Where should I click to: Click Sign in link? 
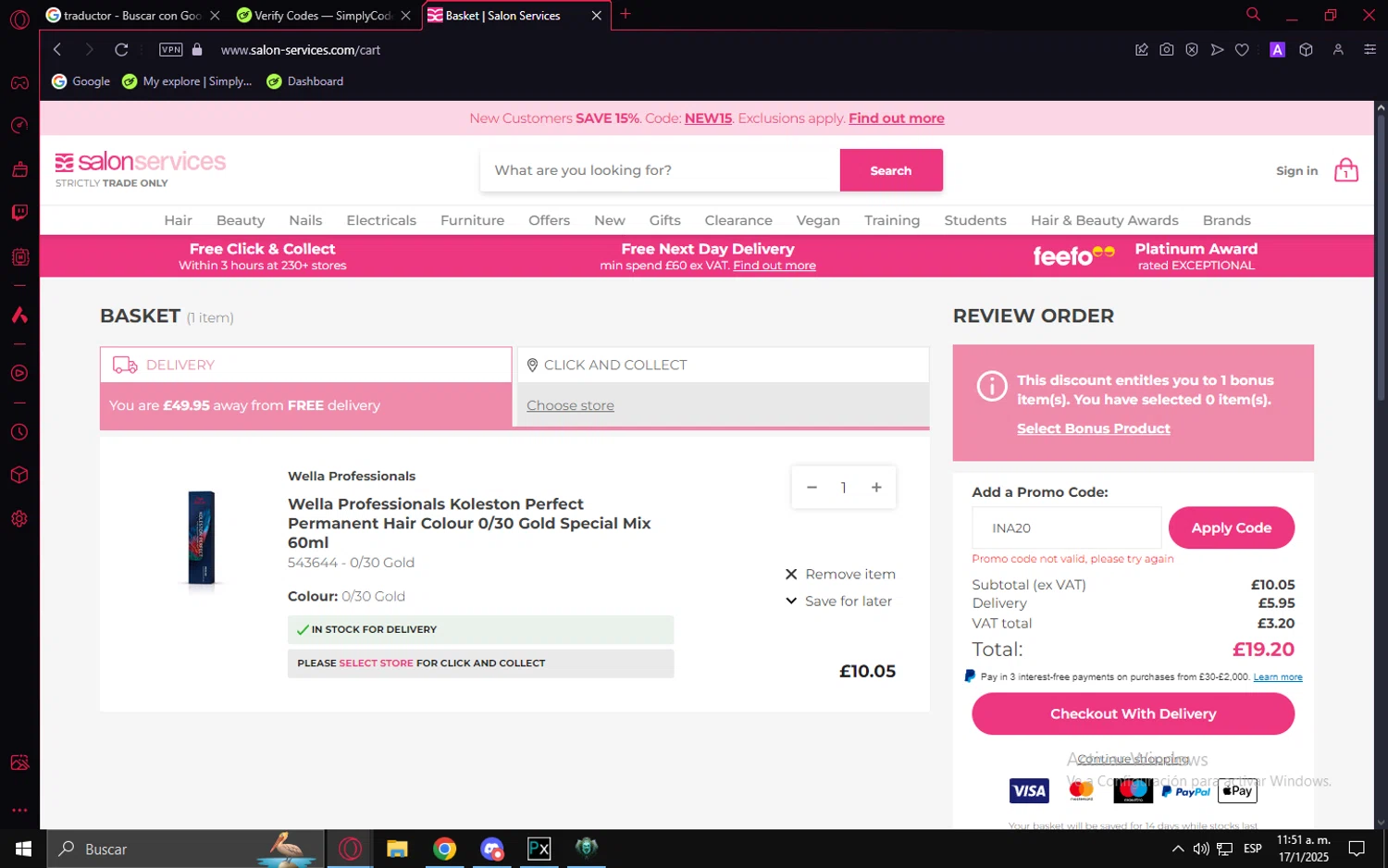[1296, 170]
